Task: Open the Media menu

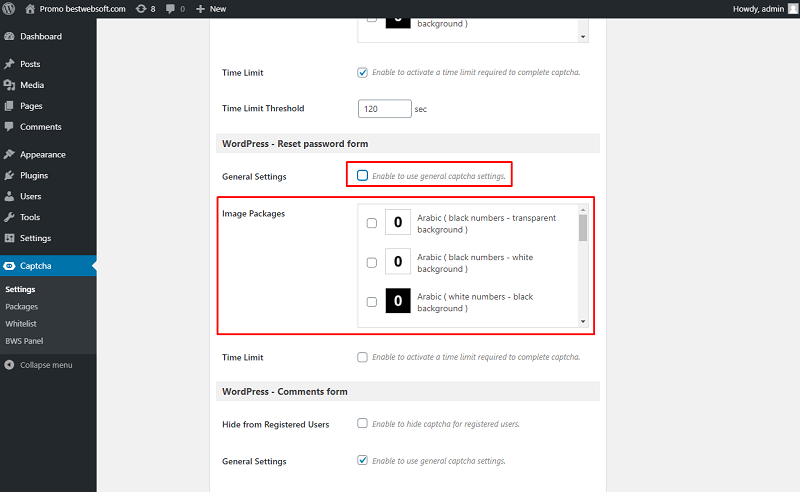Action: 32,85
